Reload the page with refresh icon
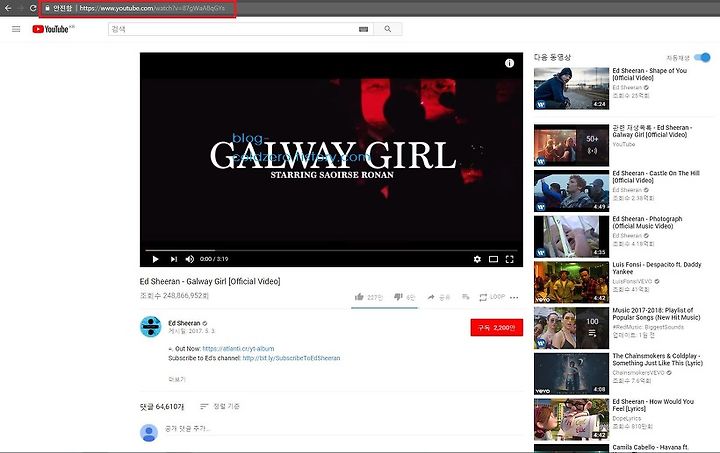The width and height of the screenshot is (720, 453). point(33,8)
